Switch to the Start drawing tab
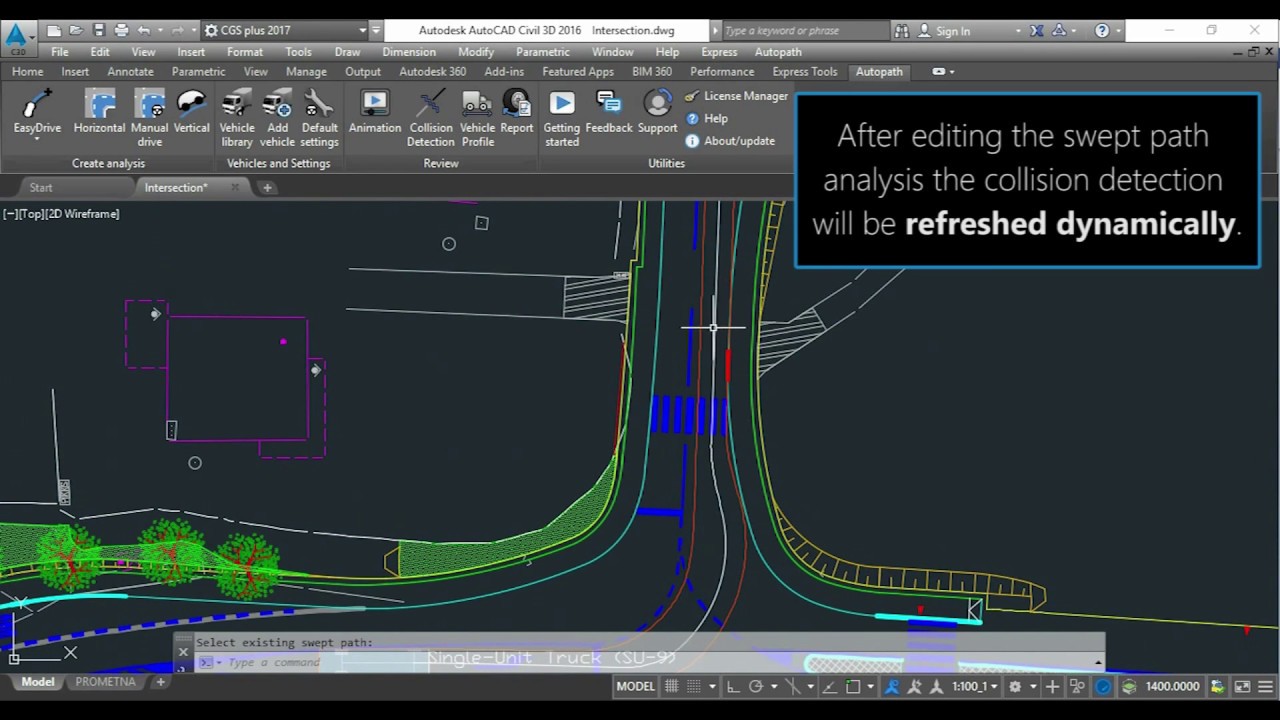Viewport: 1280px width, 720px height. coord(41,188)
